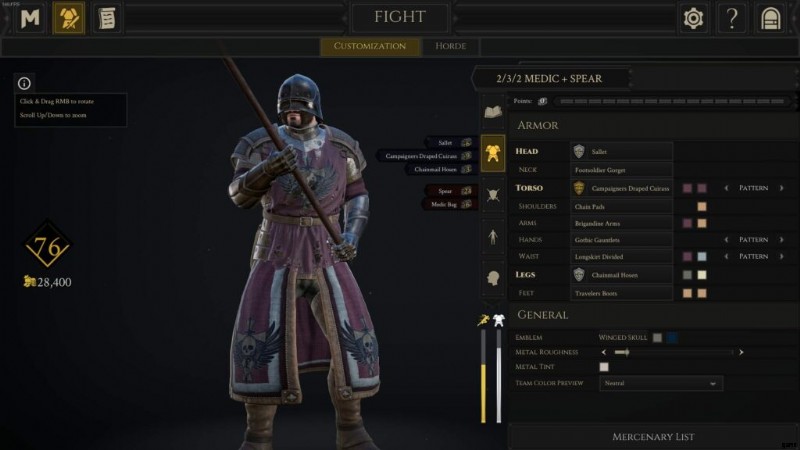The image size is (800, 450).
Task: Select the crossed weapons shield sidebar icon
Action: click(493, 195)
